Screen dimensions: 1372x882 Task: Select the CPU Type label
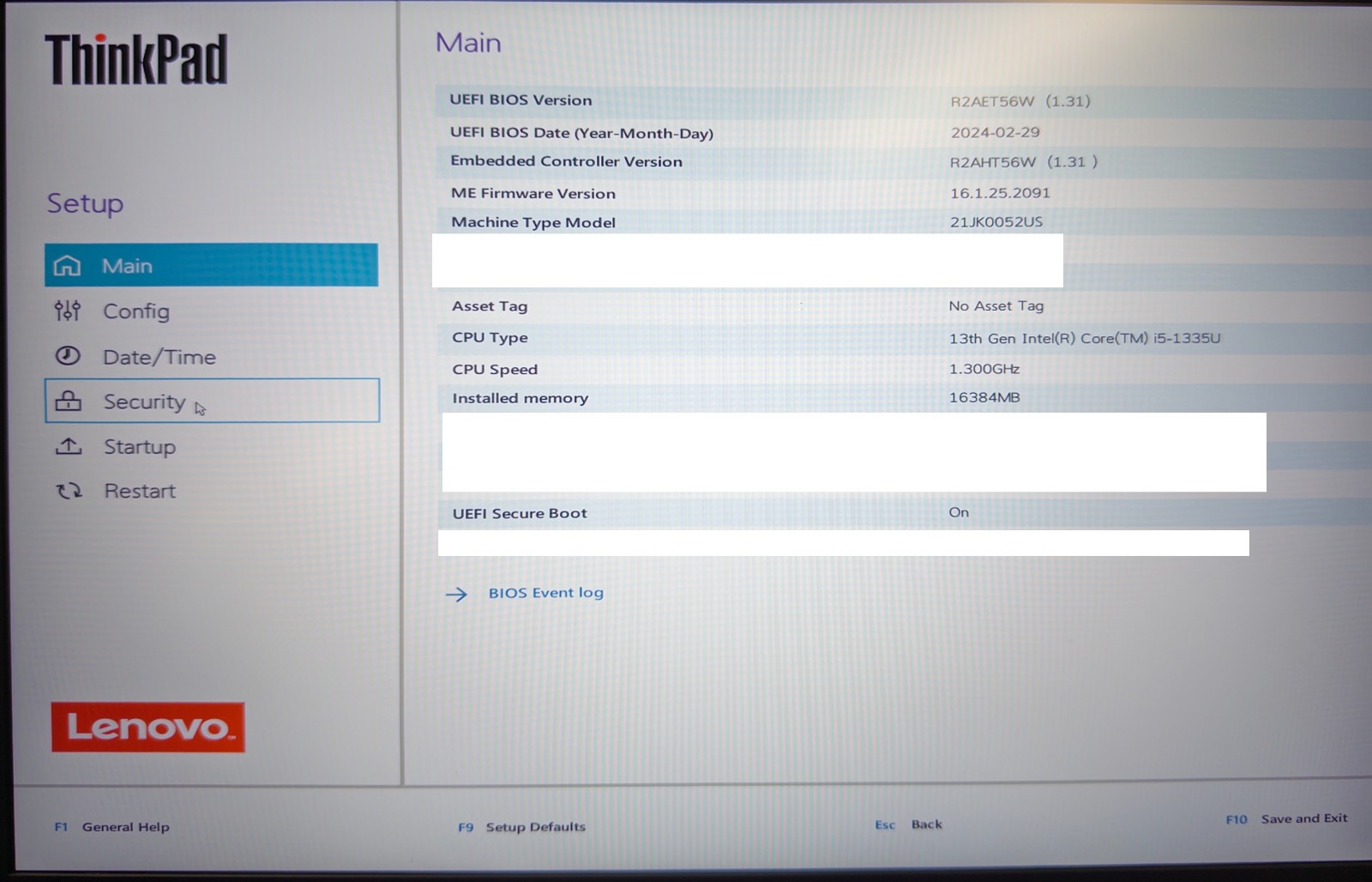(x=490, y=338)
